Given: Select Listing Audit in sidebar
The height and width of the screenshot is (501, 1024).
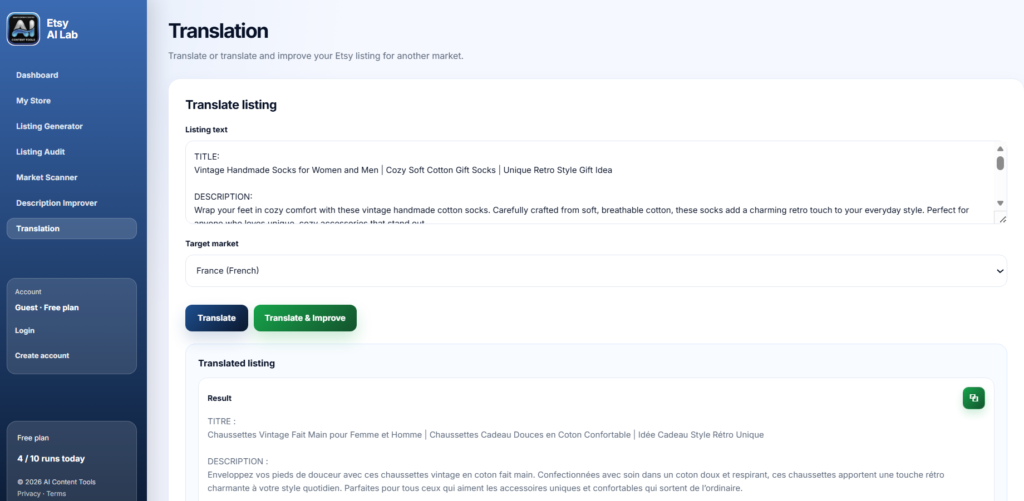Looking at the screenshot, I should pyautogui.click(x=40, y=152).
